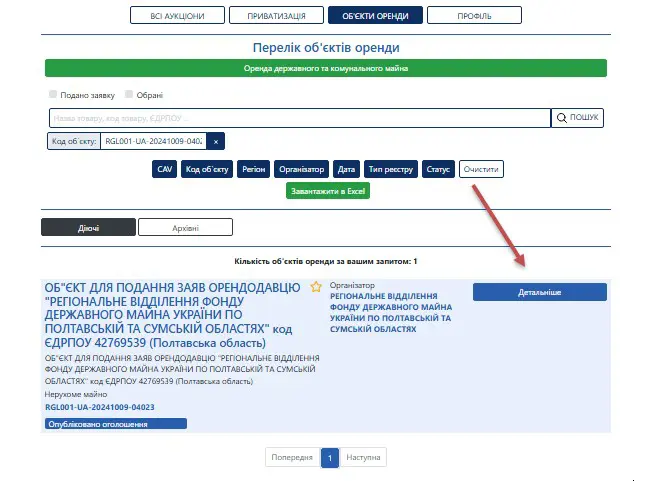The width and height of the screenshot is (667, 481).
Task: Click the search text input field
Action: [298, 118]
